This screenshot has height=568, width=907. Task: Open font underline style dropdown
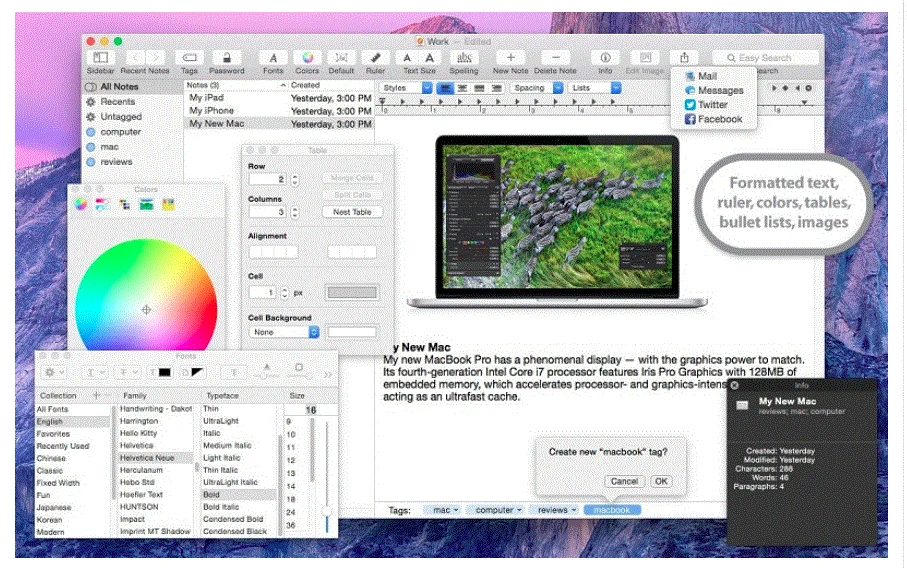(94, 372)
